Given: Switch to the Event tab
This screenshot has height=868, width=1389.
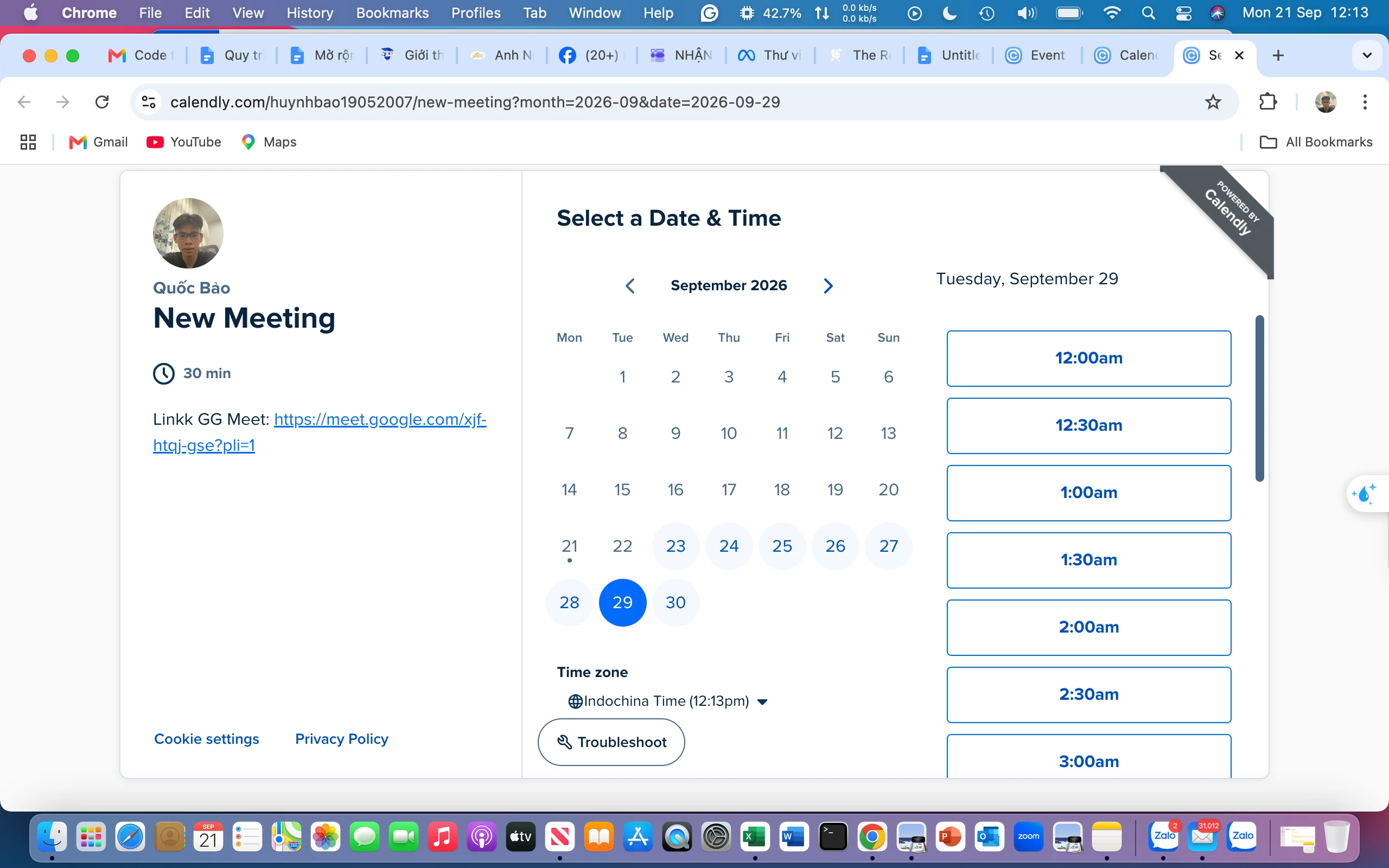Looking at the screenshot, I should pyautogui.click(x=1036, y=55).
